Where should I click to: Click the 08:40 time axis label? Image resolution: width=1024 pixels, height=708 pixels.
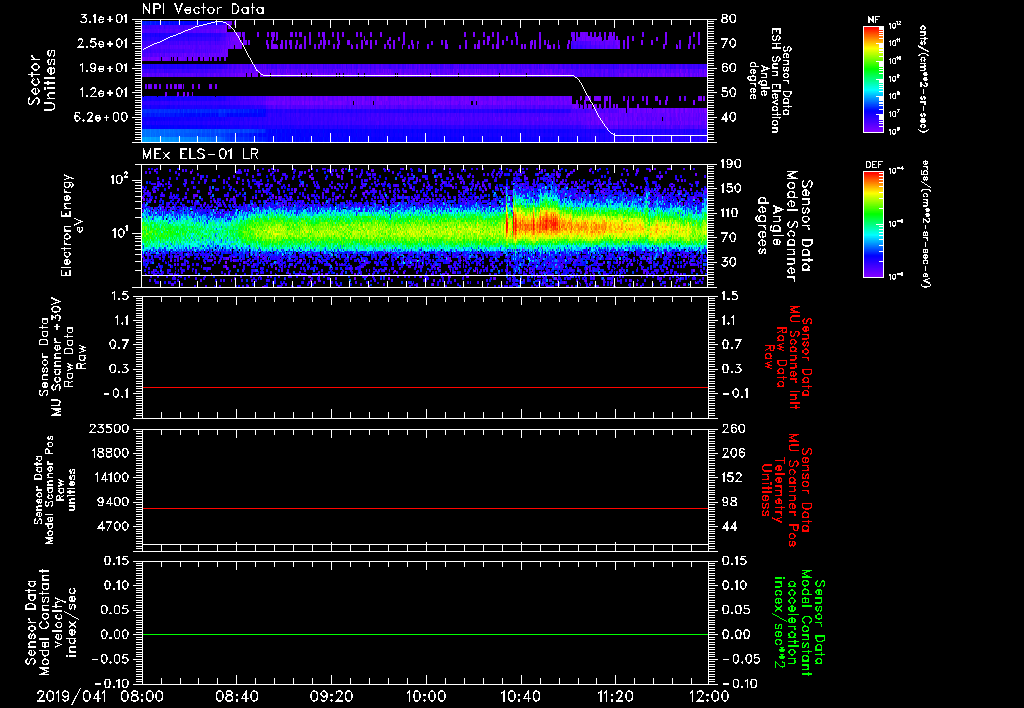tap(237, 696)
